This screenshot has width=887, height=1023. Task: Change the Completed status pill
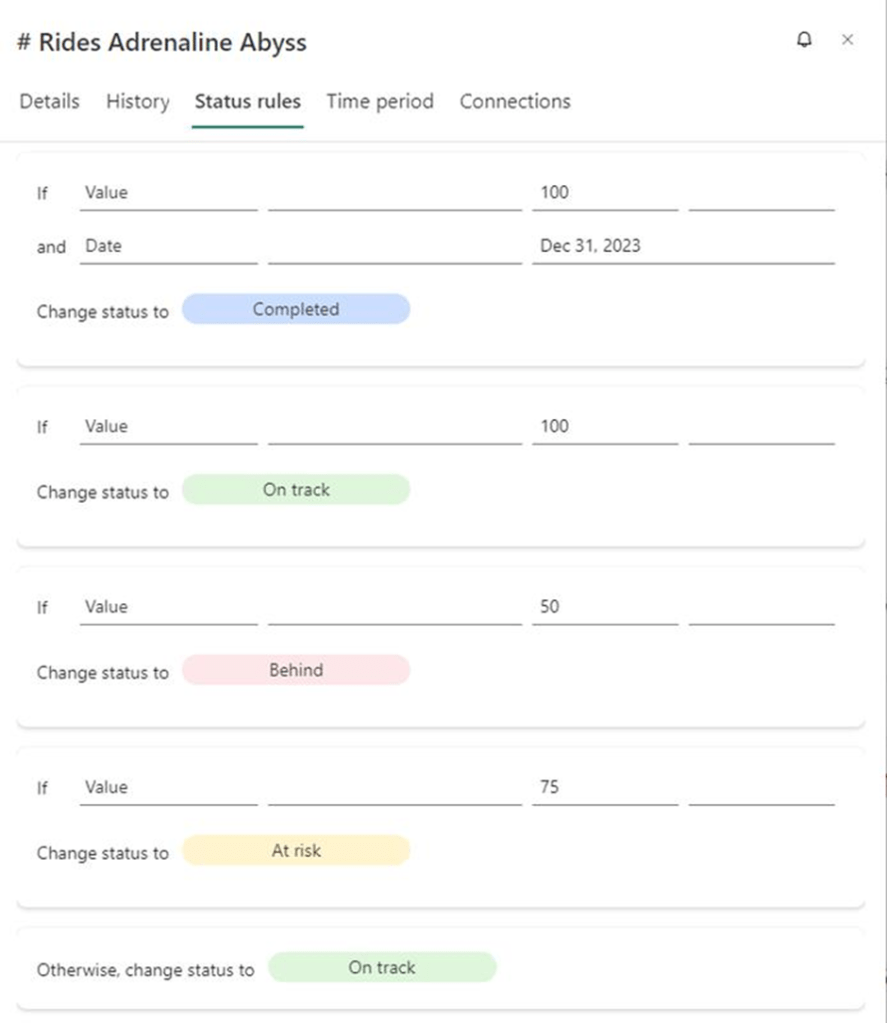(x=295, y=309)
